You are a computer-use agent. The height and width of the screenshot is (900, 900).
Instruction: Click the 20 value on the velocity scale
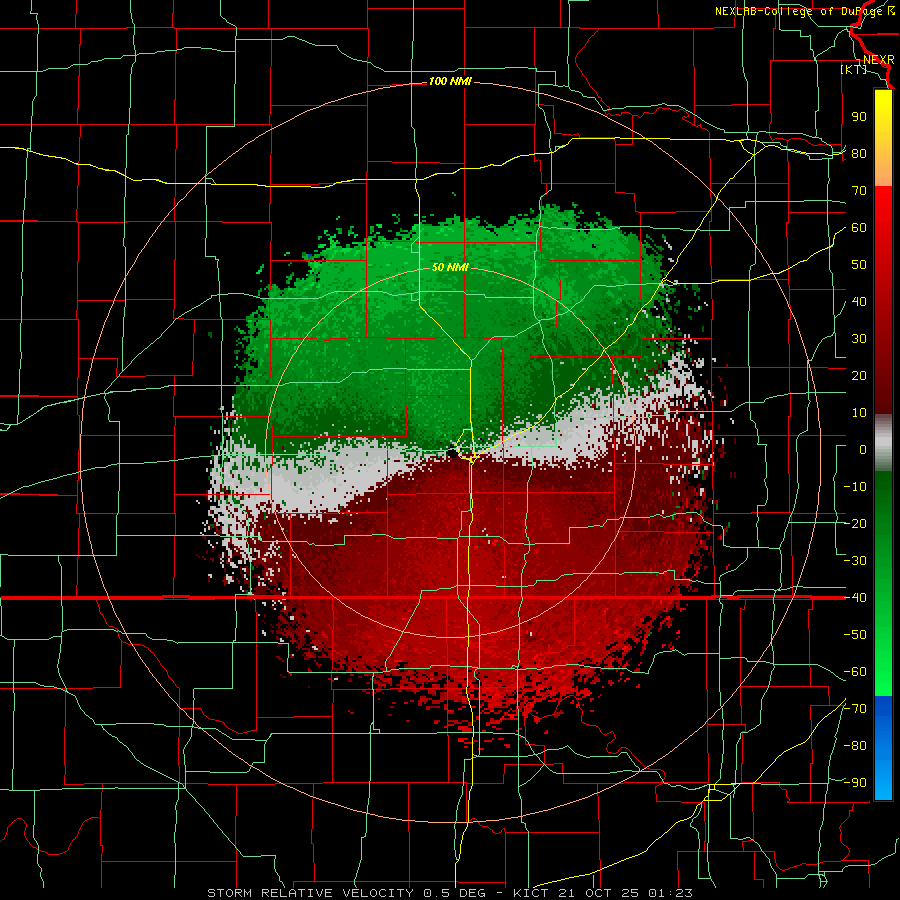[859, 376]
